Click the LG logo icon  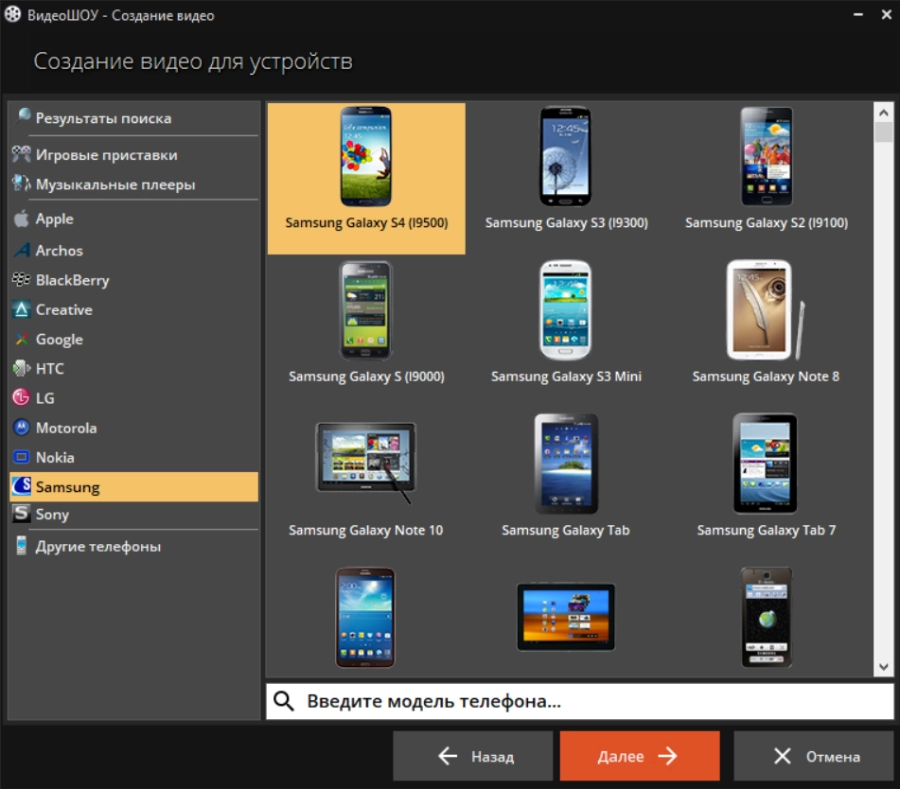pyautogui.click(x=21, y=398)
